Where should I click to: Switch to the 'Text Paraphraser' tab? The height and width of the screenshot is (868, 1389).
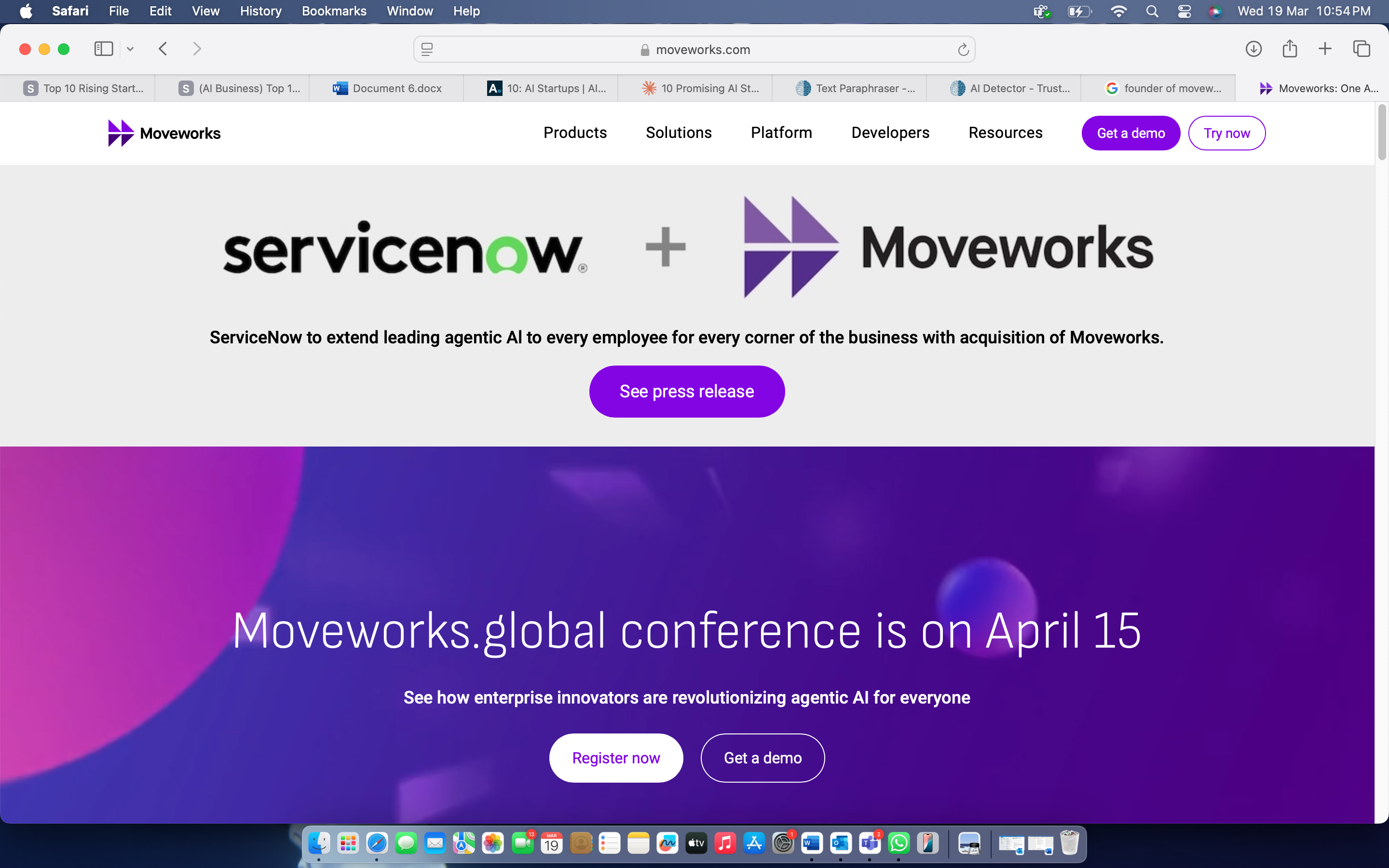click(x=849, y=88)
